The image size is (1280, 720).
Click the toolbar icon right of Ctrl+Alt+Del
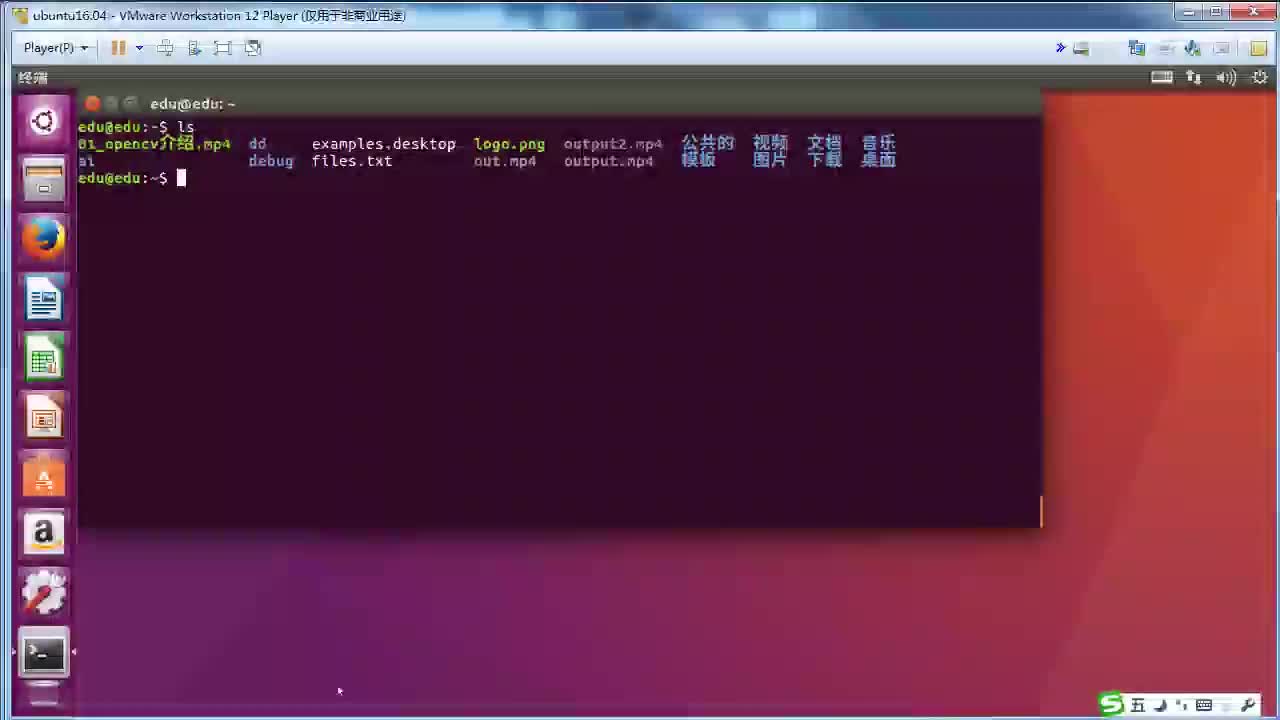(195, 48)
